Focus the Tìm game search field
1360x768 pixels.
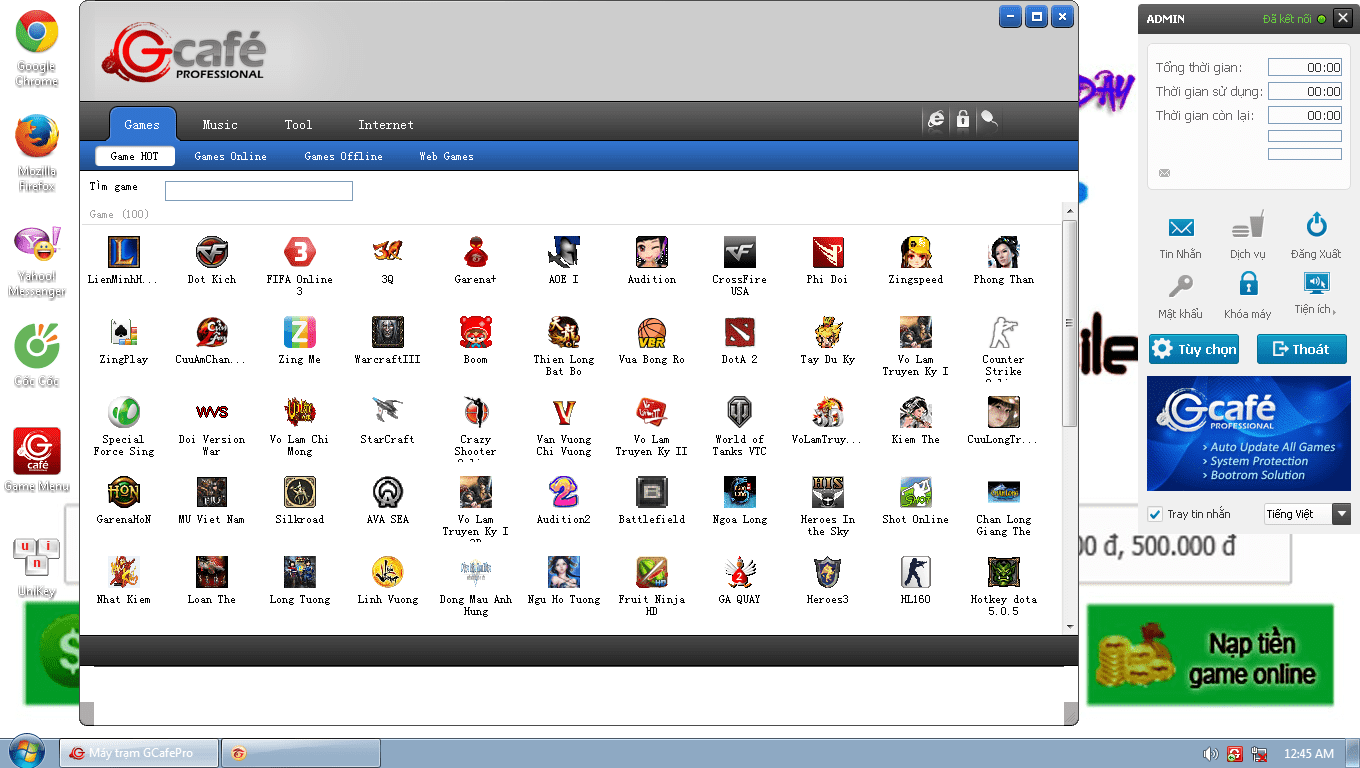coord(259,191)
